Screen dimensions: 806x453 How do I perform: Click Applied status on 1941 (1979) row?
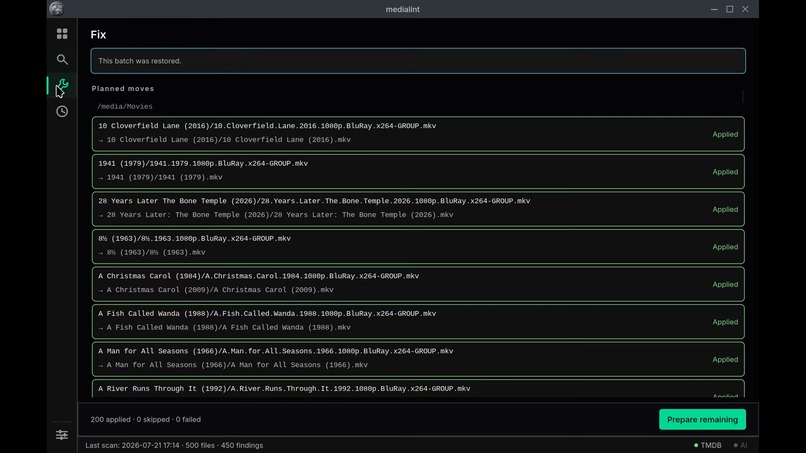(x=725, y=172)
